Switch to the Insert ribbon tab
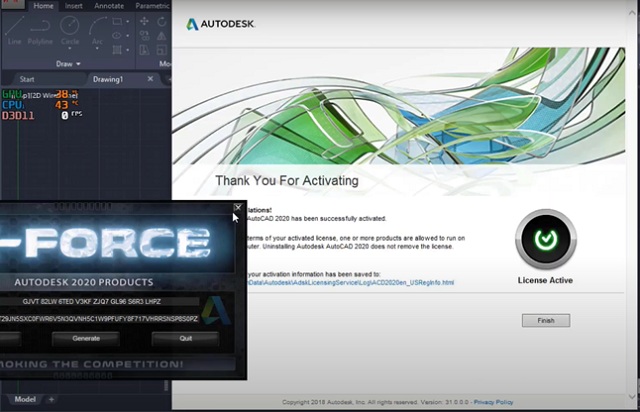The width and height of the screenshot is (640, 412). pos(73,6)
